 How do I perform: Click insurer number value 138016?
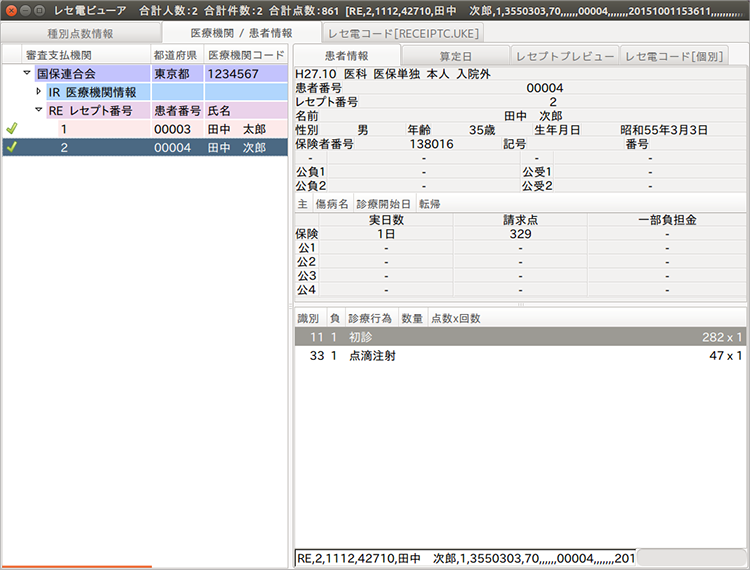pos(431,144)
